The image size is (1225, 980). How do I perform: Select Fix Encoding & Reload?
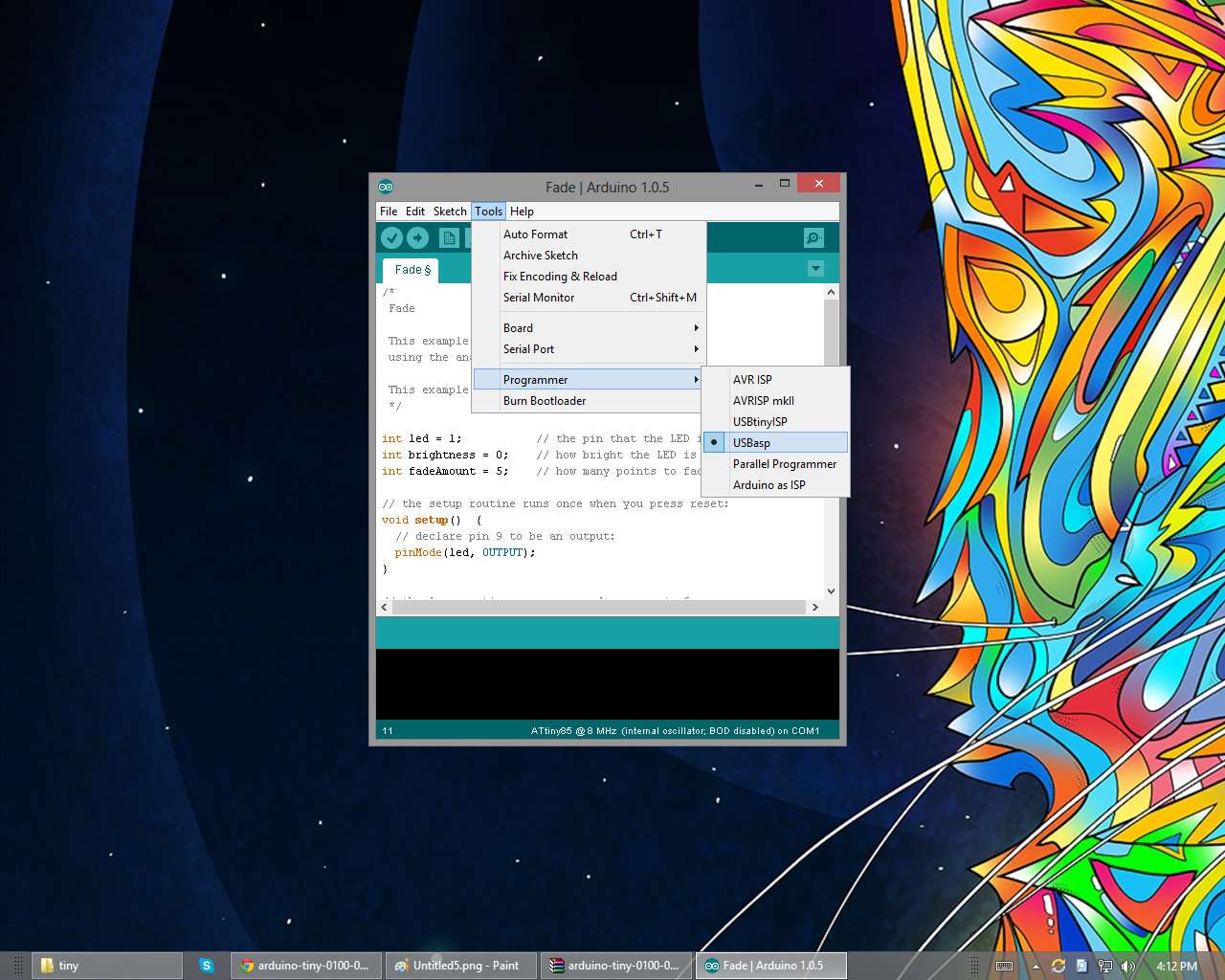(x=590, y=277)
